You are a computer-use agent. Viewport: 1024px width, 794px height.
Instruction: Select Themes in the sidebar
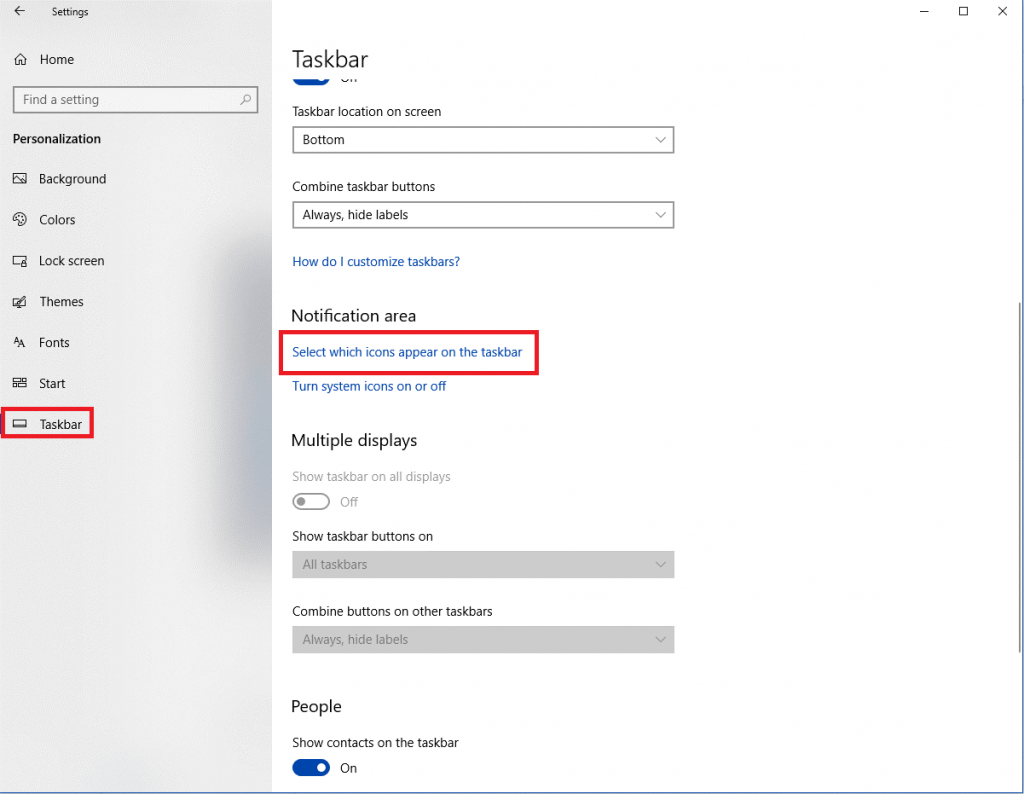[x=61, y=302]
